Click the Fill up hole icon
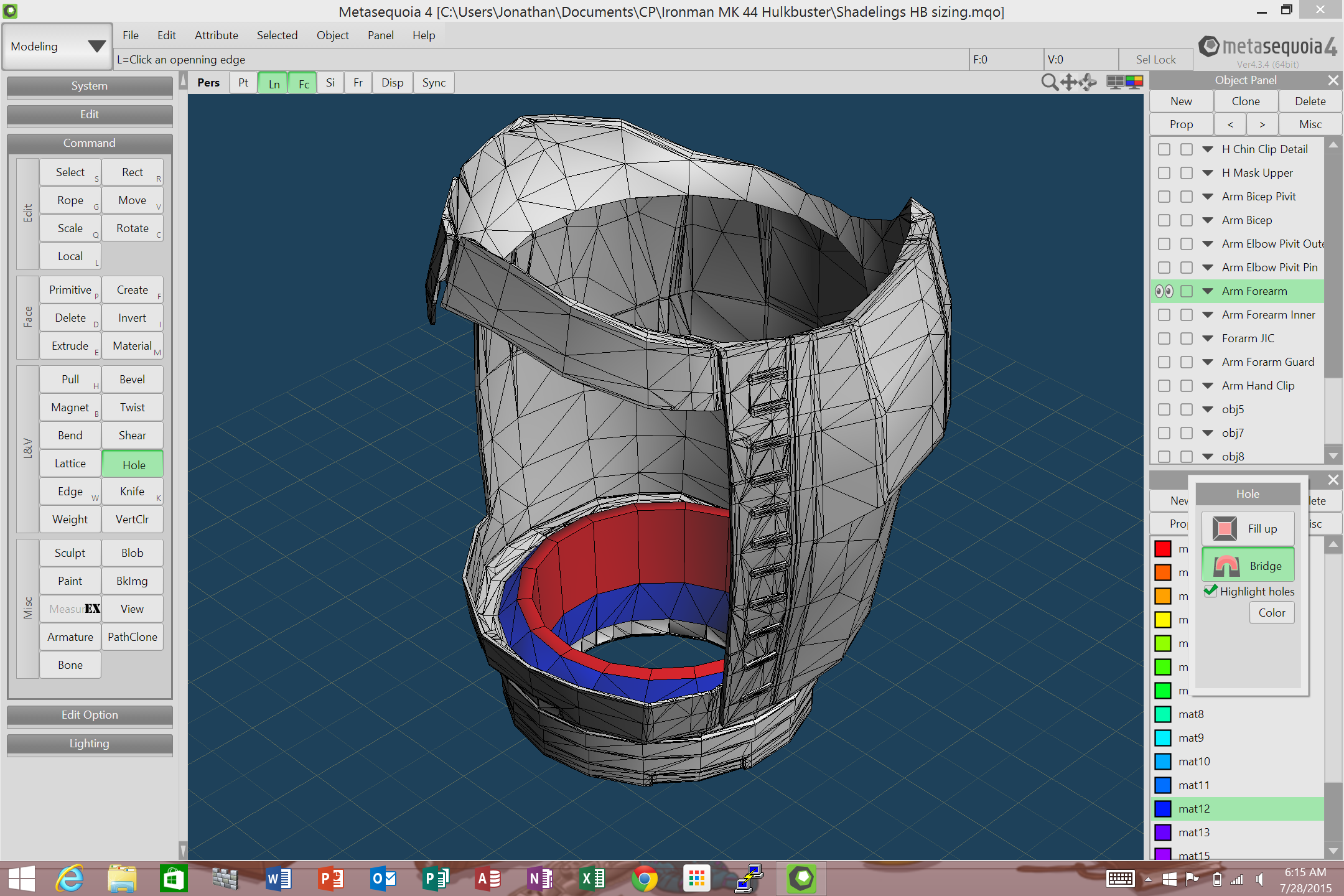 tap(1225, 528)
